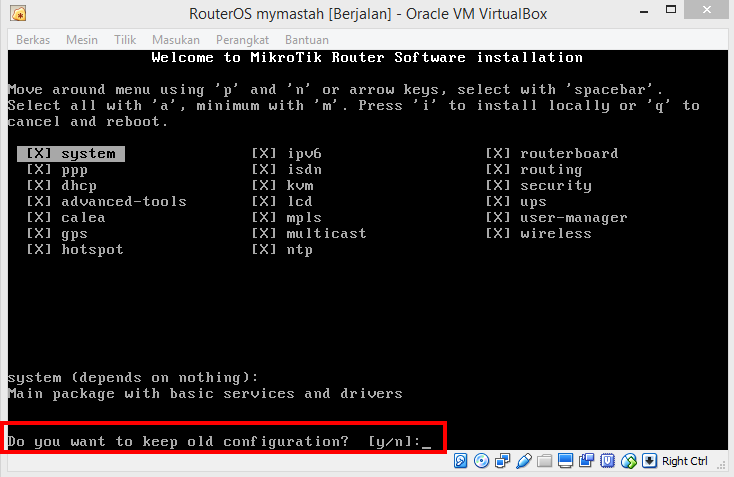Open the Berkas menu

33,40
